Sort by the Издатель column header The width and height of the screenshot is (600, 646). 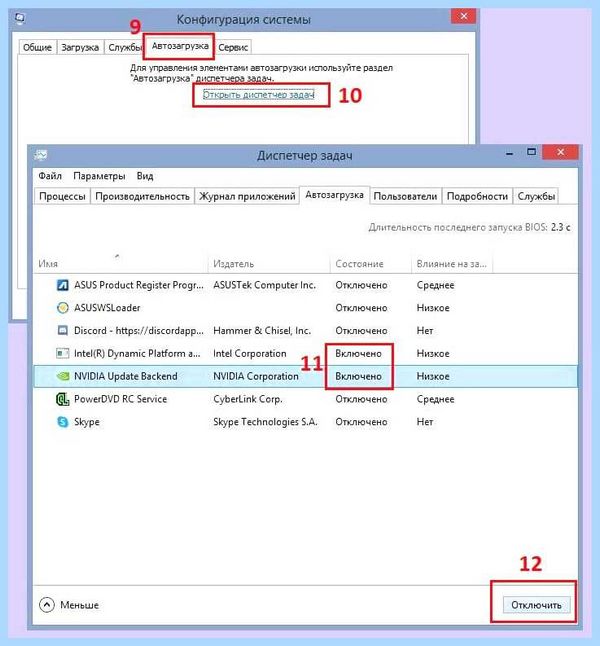tap(269, 264)
